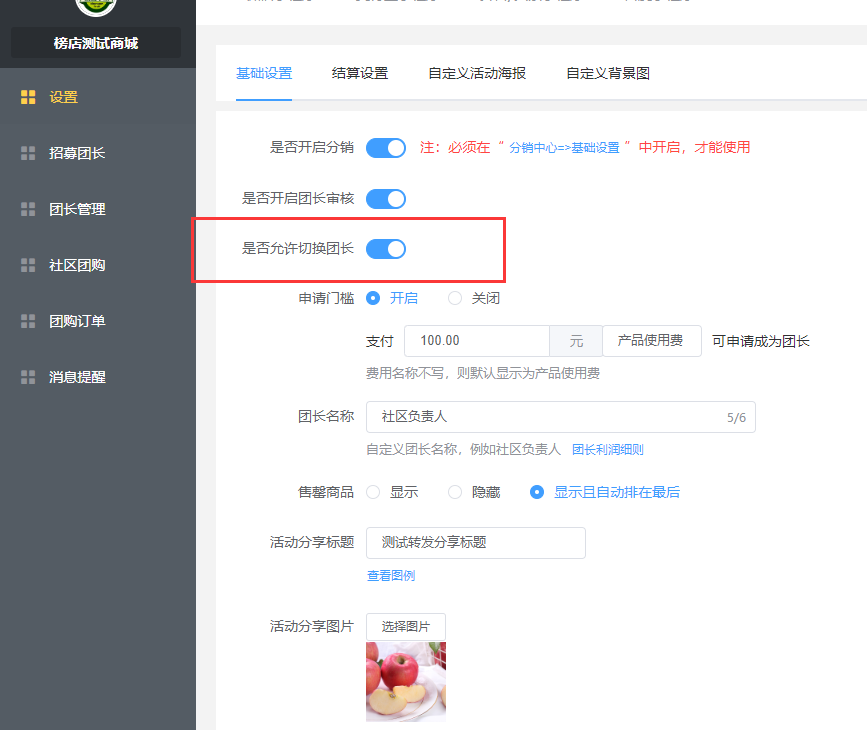Select 显示 option for 售罄商品
This screenshot has width=867, height=730.
click(374, 492)
